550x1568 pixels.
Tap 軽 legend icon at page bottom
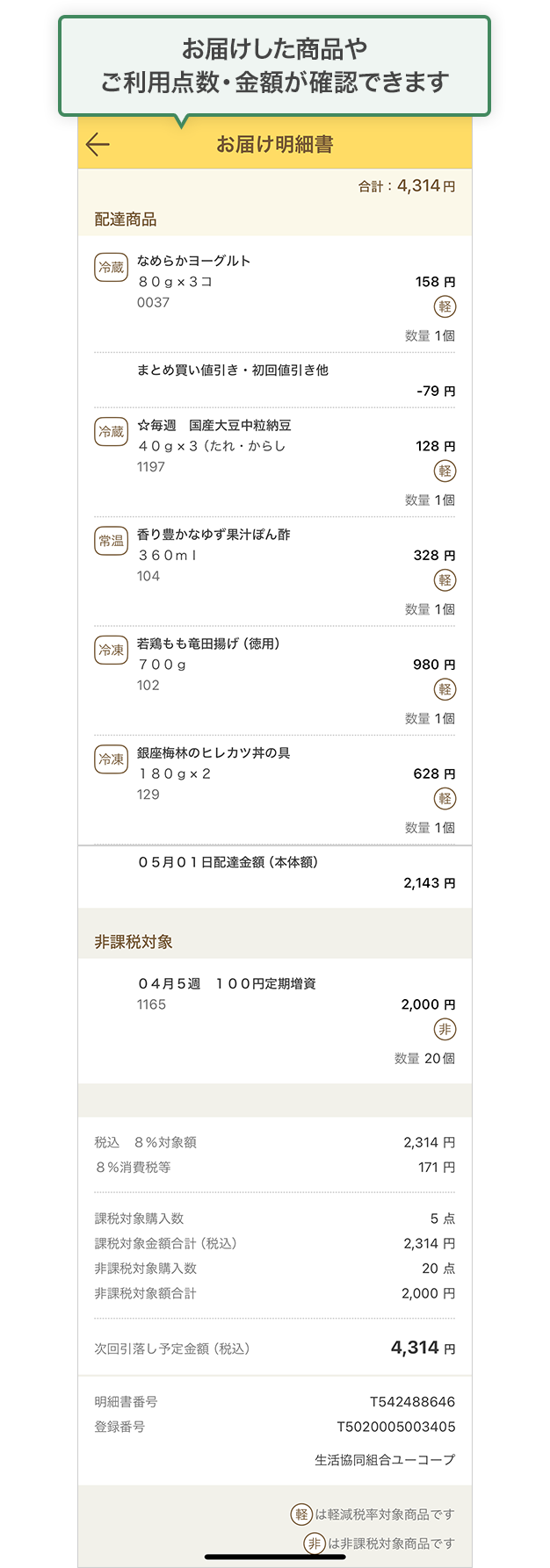click(x=302, y=1514)
